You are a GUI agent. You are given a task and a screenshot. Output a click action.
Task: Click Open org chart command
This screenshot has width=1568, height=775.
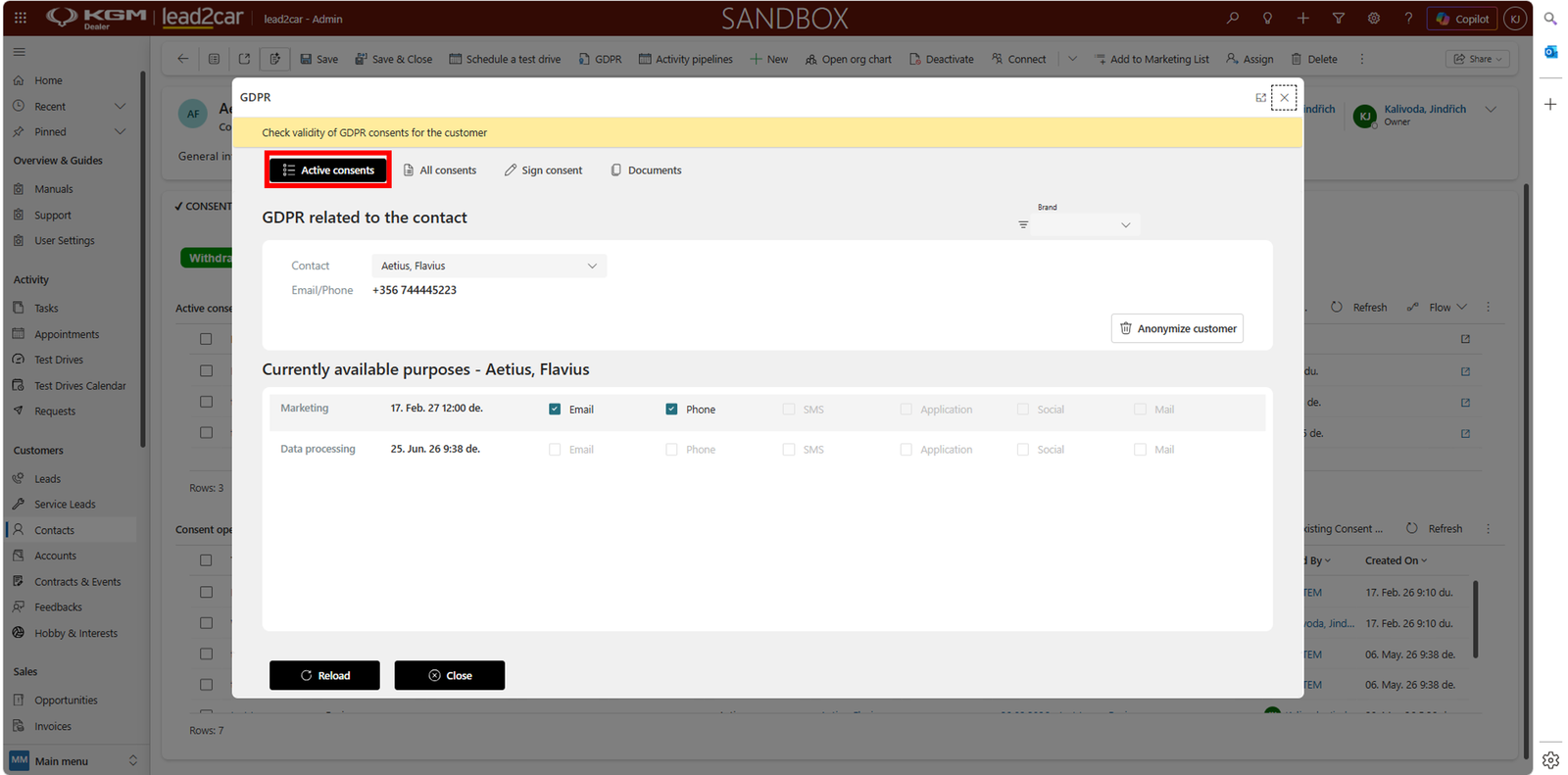click(848, 59)
